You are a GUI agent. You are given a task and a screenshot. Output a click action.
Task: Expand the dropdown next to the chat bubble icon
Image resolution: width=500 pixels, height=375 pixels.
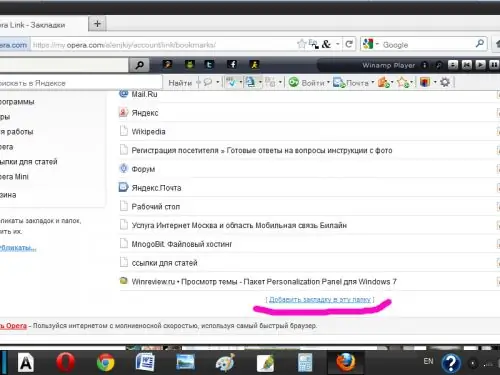pos(218,82)
